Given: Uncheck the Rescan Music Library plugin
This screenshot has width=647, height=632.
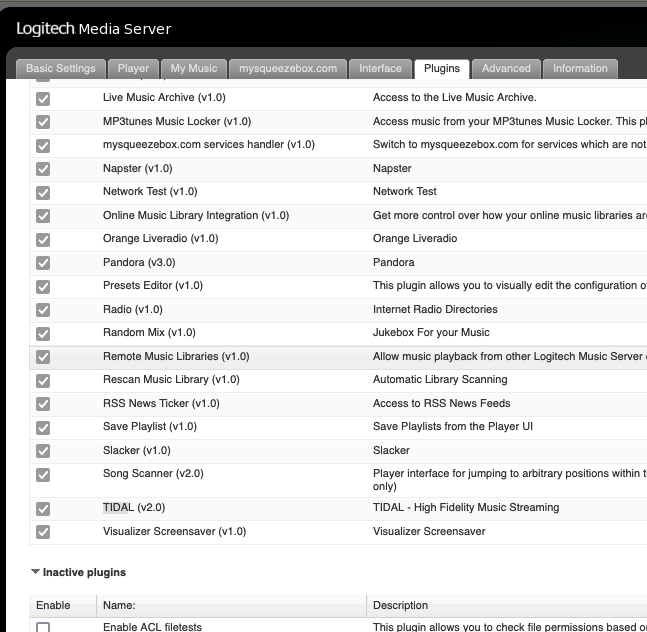Looking at the screenshot, I should click(x=43, y=381).
